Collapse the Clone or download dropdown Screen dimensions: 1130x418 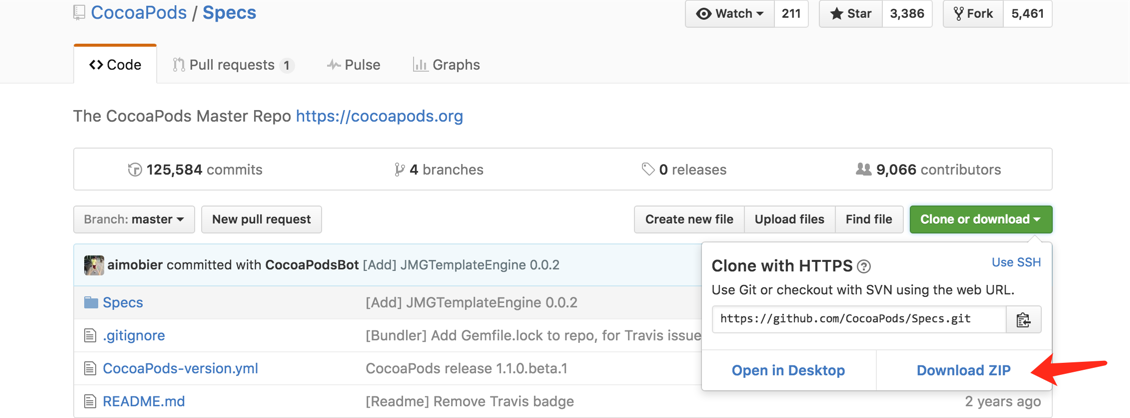[980, 219]
